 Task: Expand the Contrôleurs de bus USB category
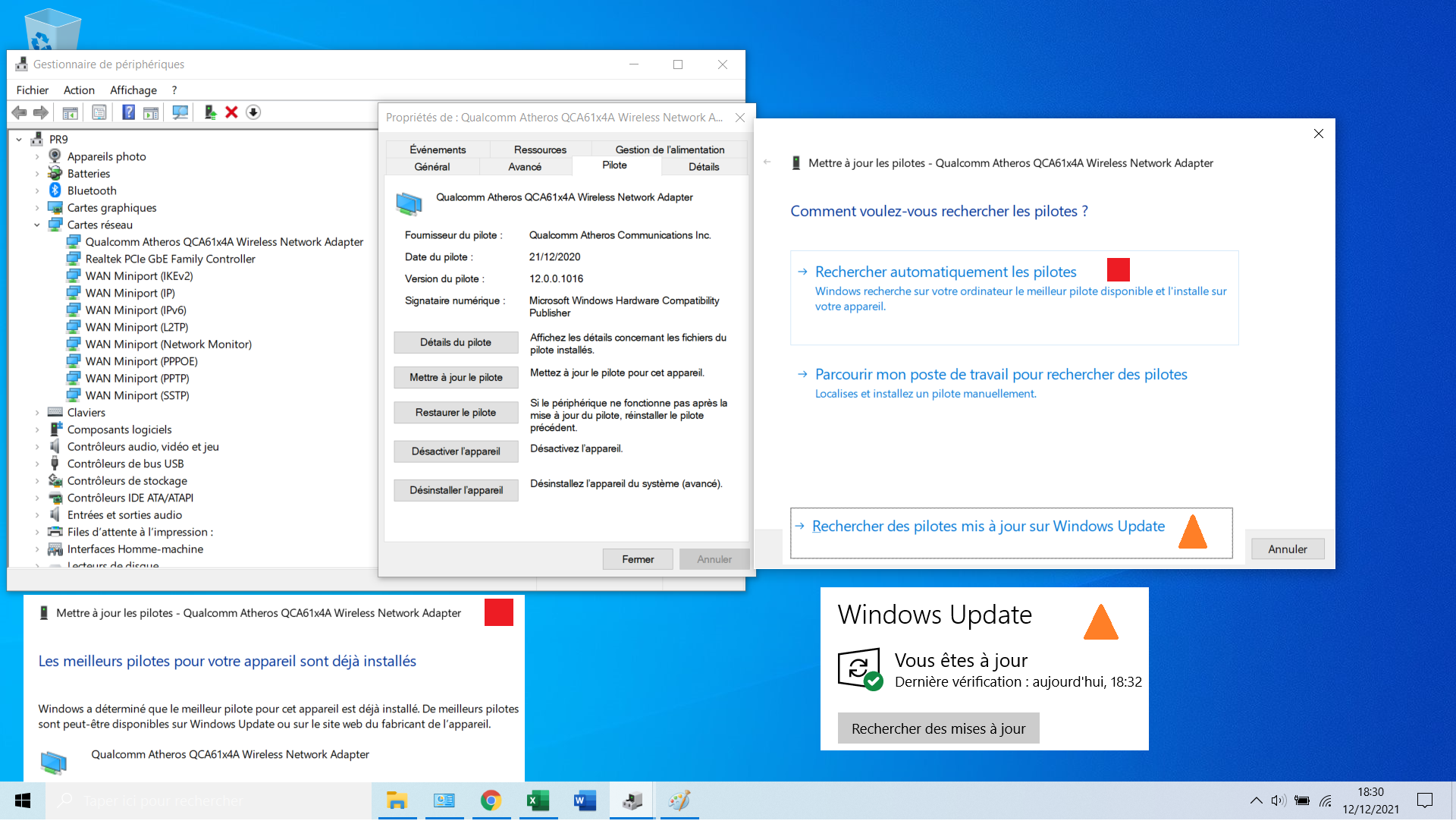[x=37, y=464]
